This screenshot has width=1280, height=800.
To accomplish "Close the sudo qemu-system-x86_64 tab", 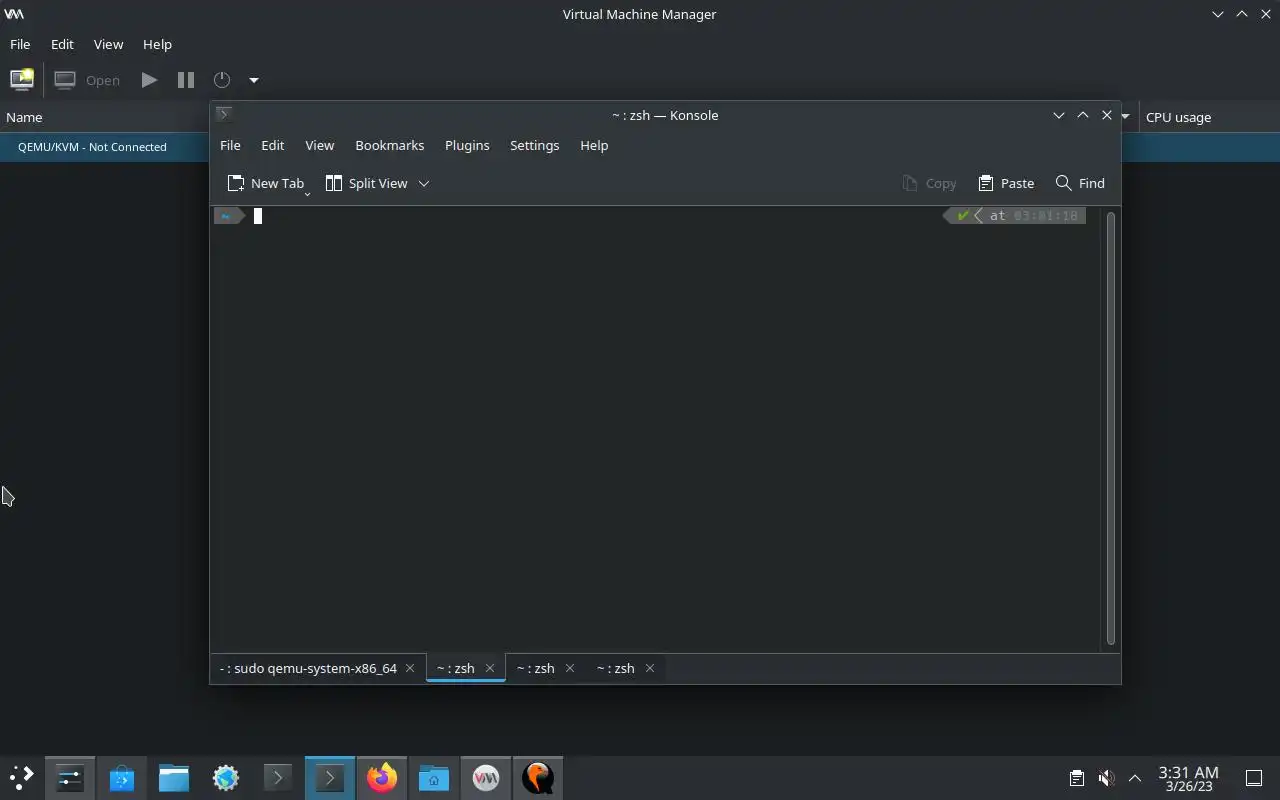I will 410,668.
